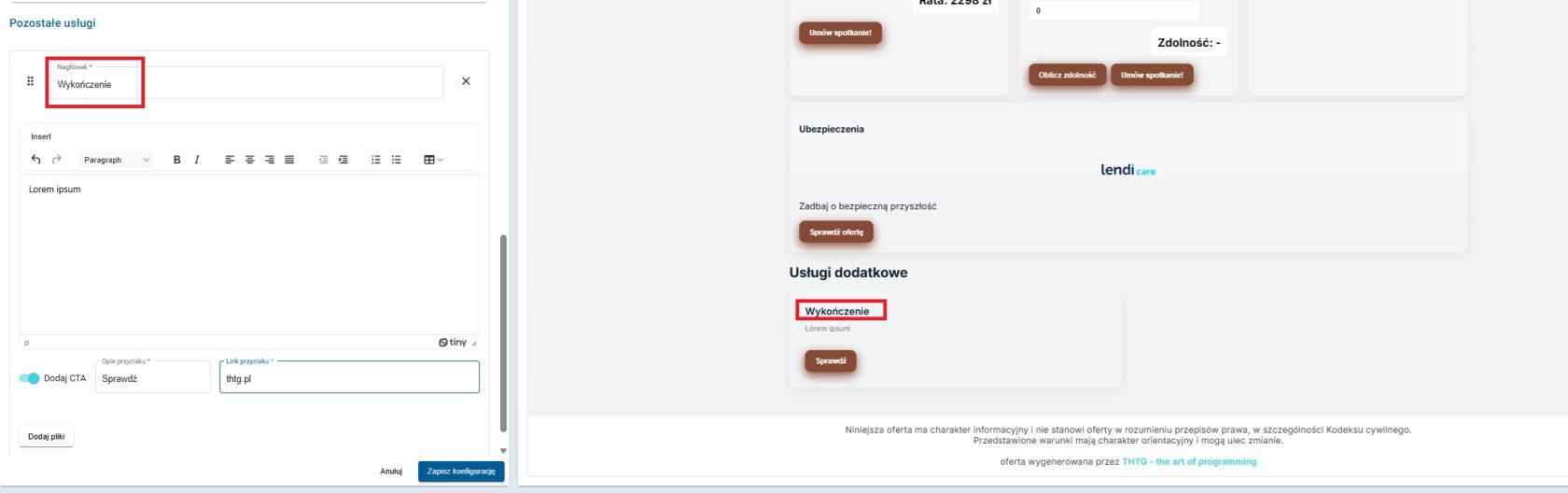Align text left

230,160
